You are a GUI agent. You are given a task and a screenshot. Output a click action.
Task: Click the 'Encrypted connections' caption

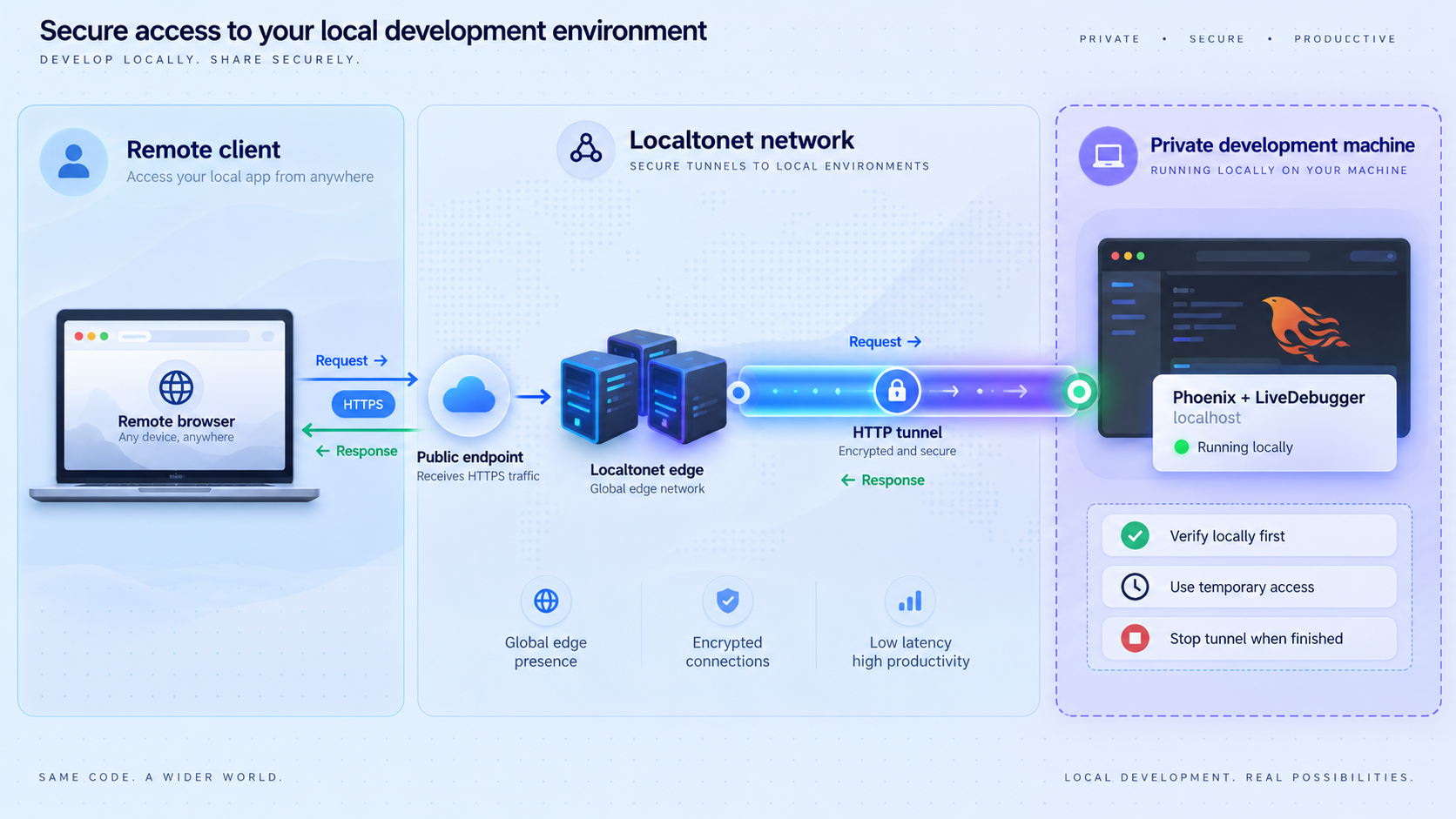pos(727,652)
